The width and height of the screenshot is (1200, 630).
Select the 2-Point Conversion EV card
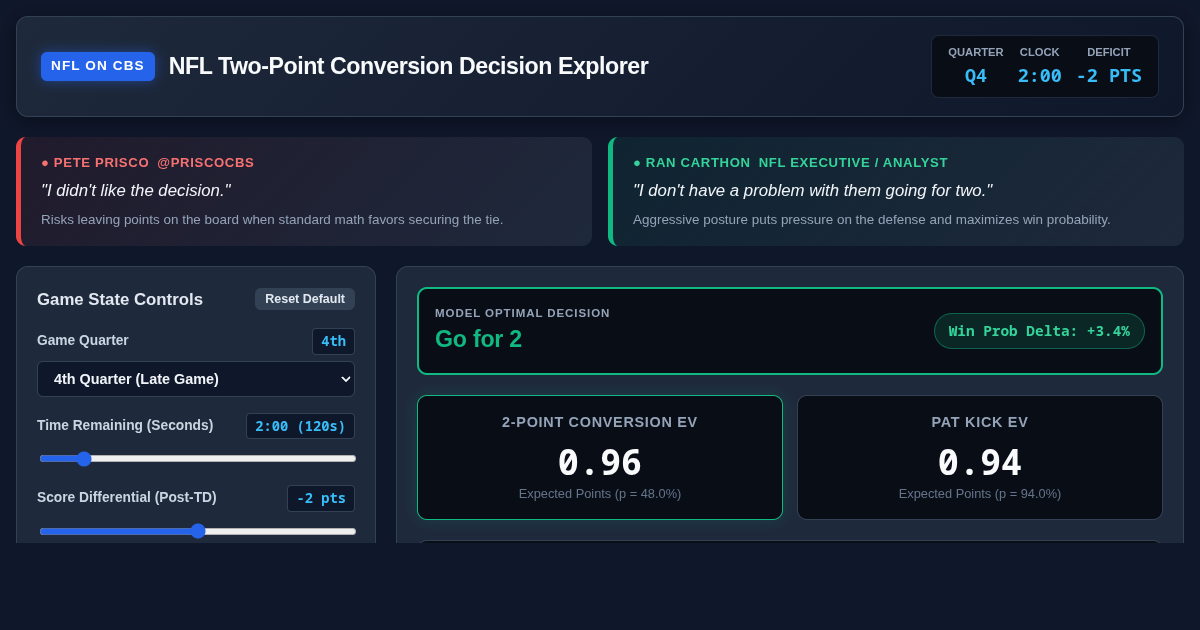click(x=600, y=457)
